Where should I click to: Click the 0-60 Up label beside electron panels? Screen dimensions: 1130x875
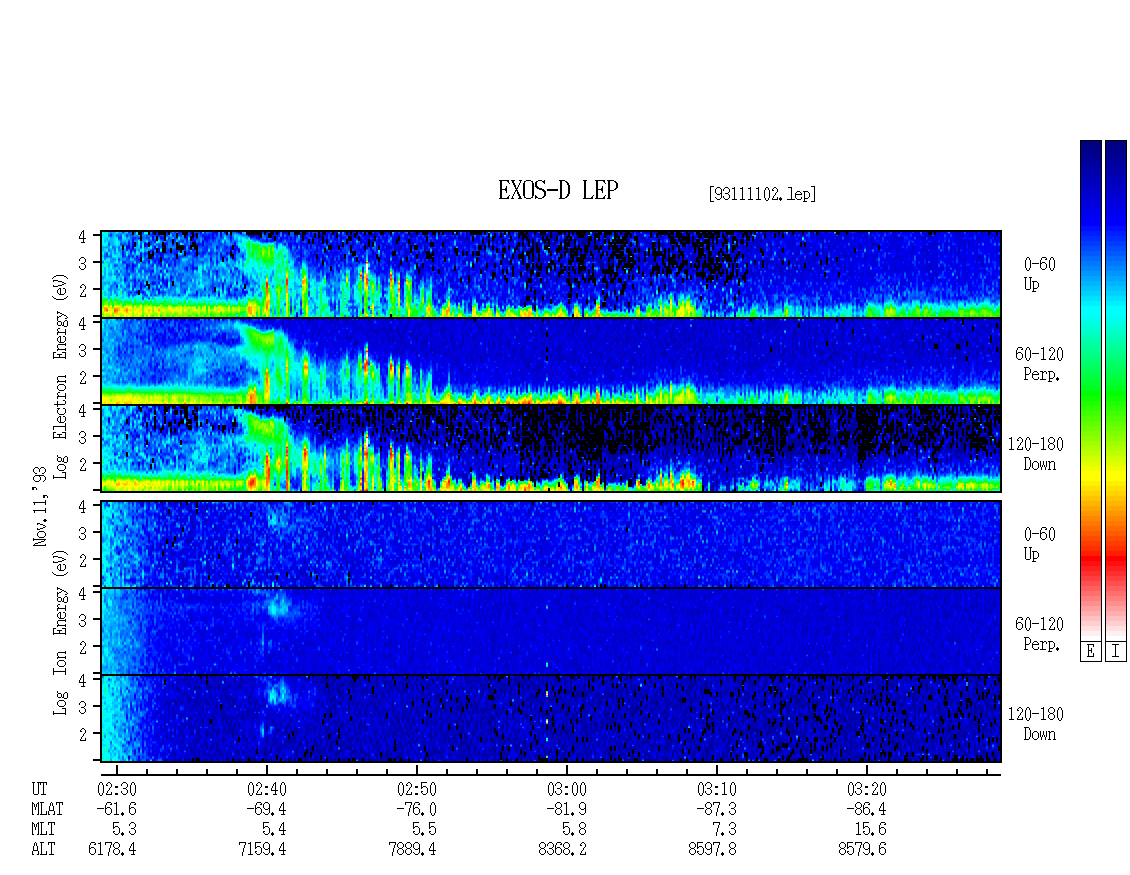point(1039,274)
